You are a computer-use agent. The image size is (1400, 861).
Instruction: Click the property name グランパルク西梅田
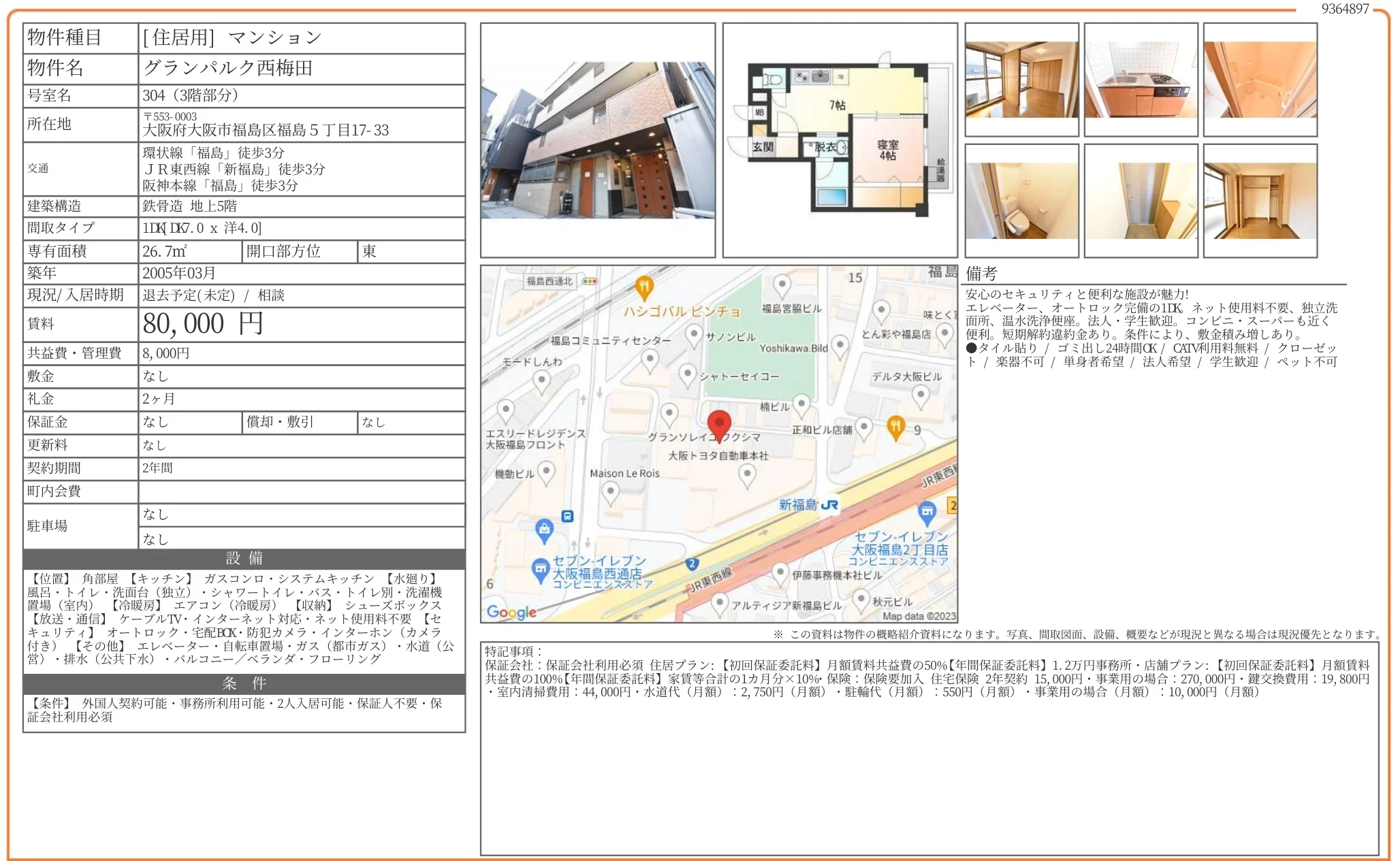click(228, 68)
